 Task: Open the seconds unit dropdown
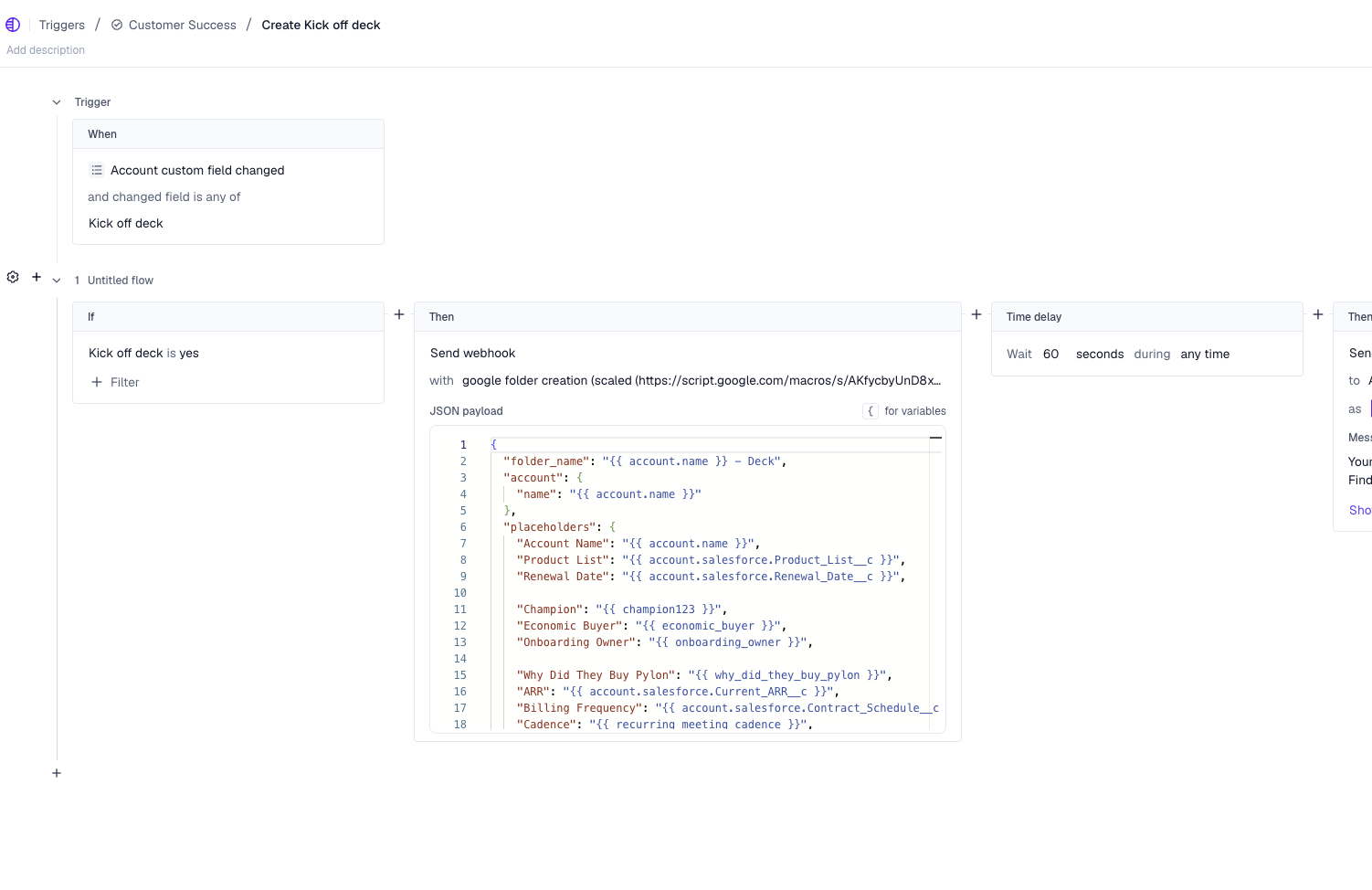click(1099, 354)
